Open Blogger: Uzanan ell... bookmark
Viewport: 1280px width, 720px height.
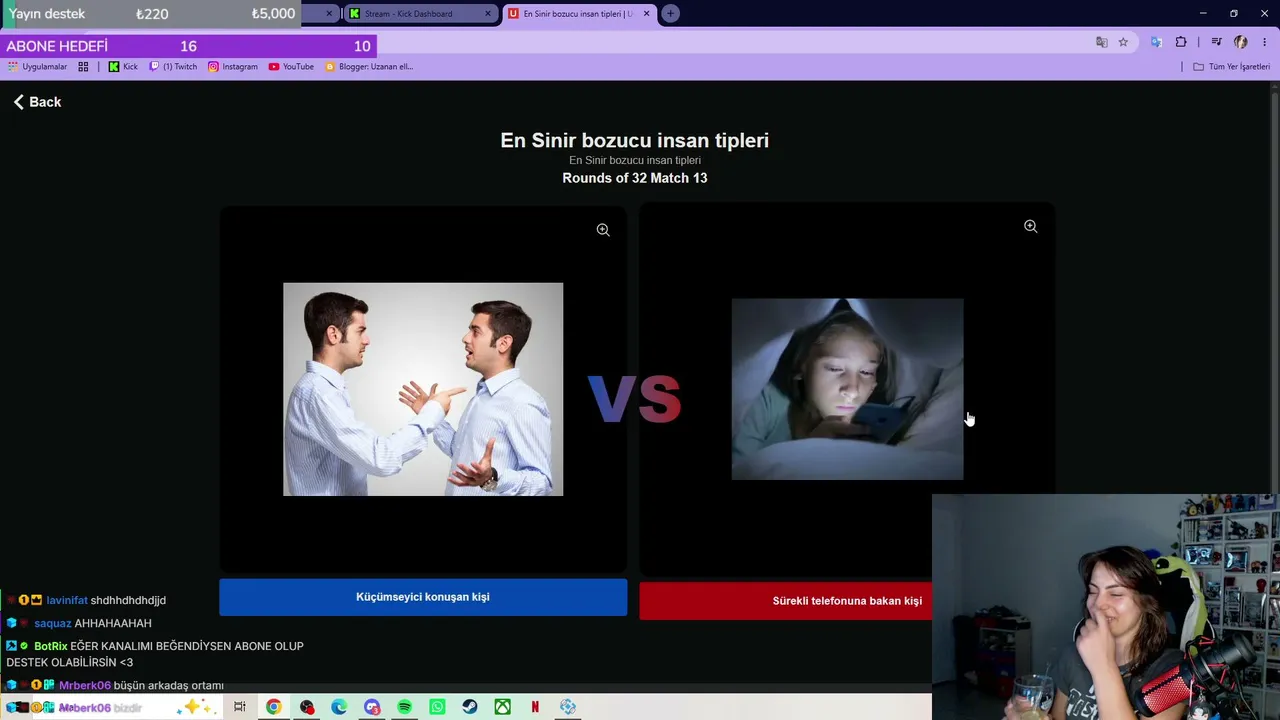[369, 67]
